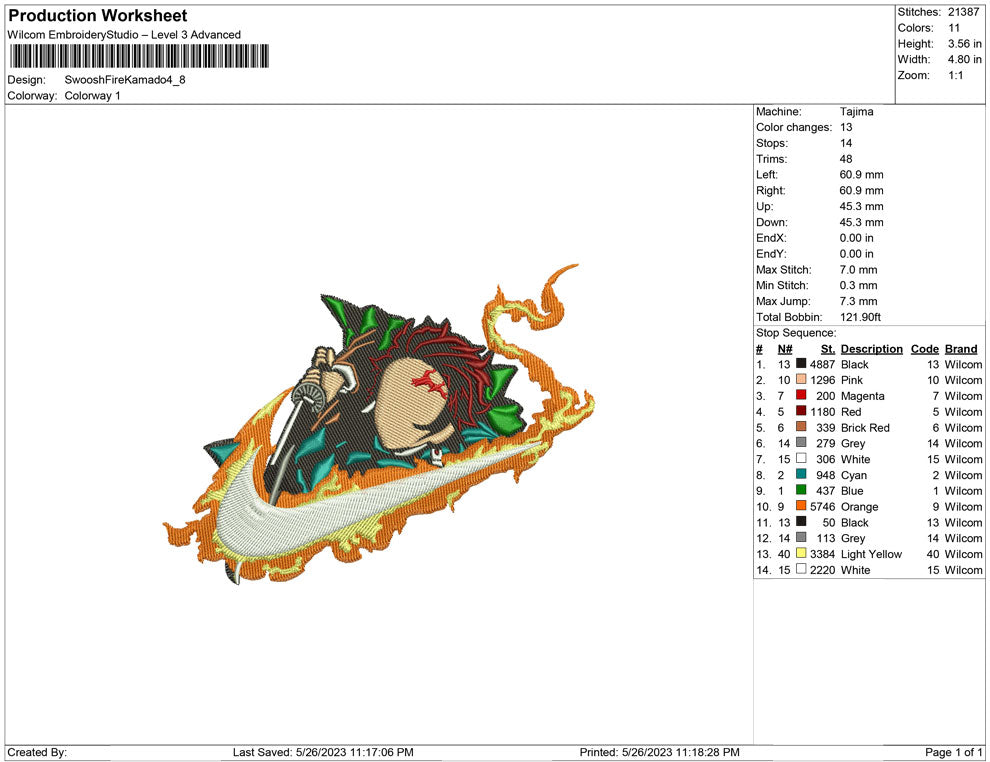This screenshot has height=762, width=990.
Task: Click the Description column header
Action: pyautogui.click(x=871, y=349)
